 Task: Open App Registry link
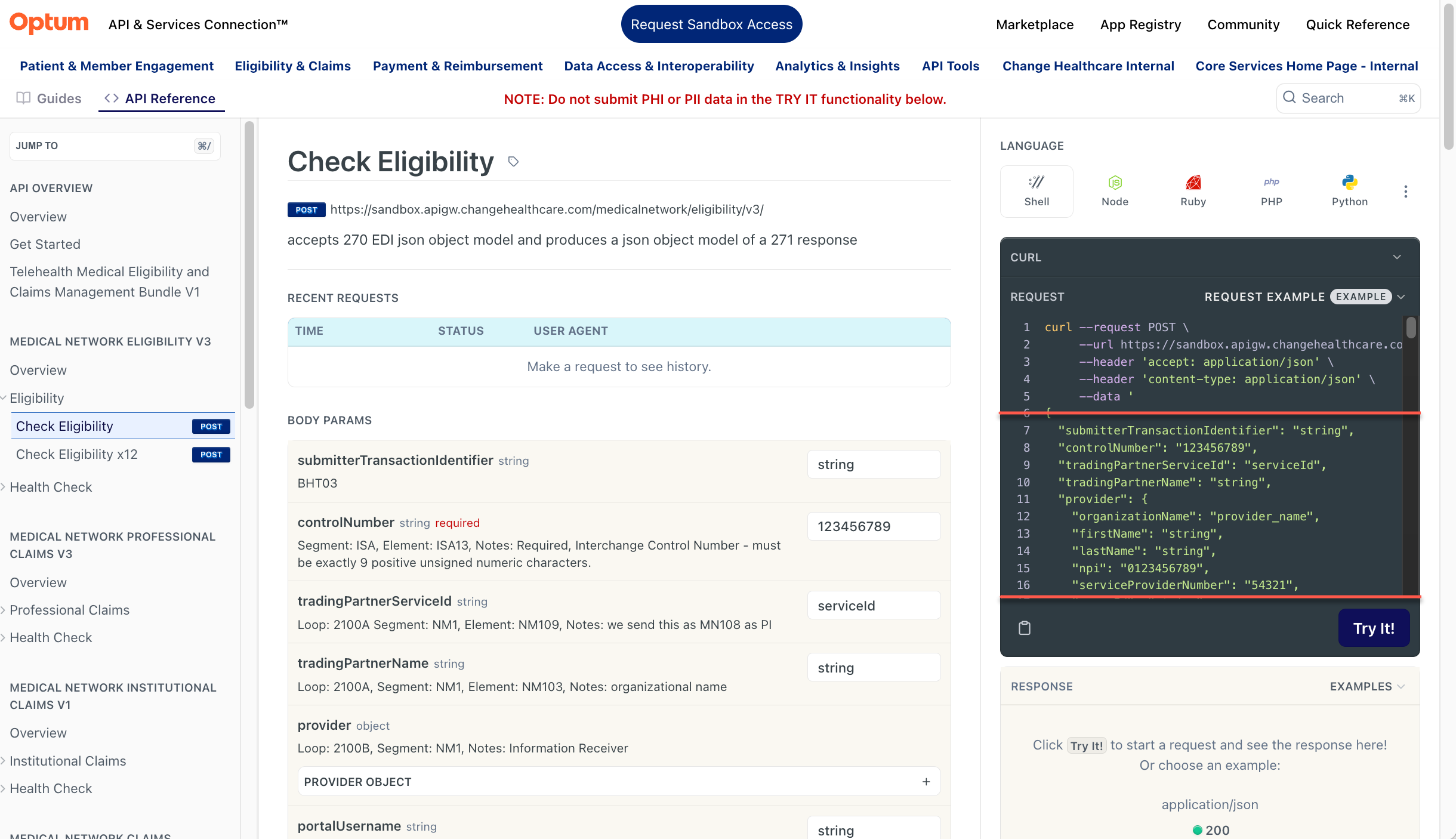[1140, 24]
